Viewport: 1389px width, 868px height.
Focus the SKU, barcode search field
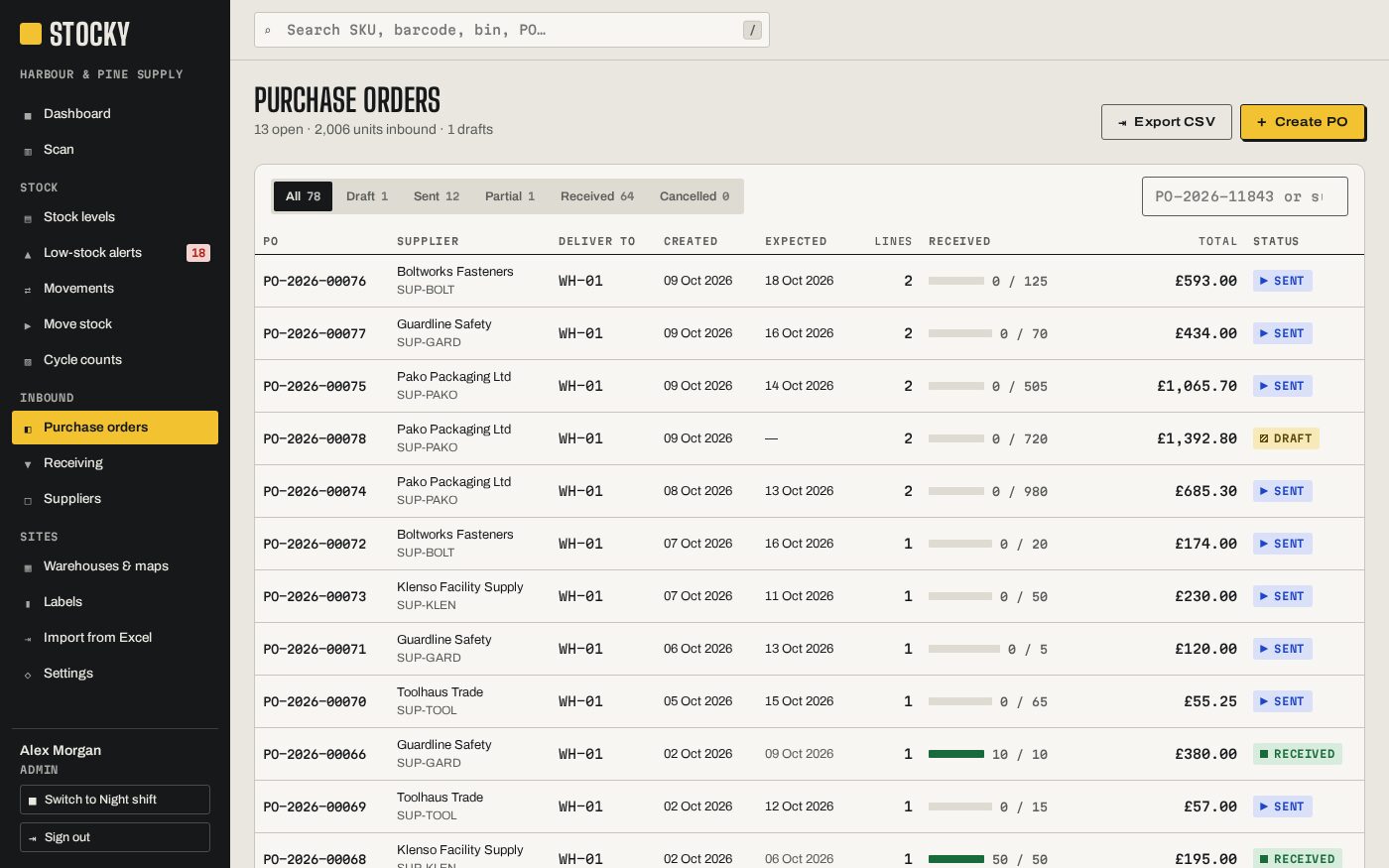512,30
